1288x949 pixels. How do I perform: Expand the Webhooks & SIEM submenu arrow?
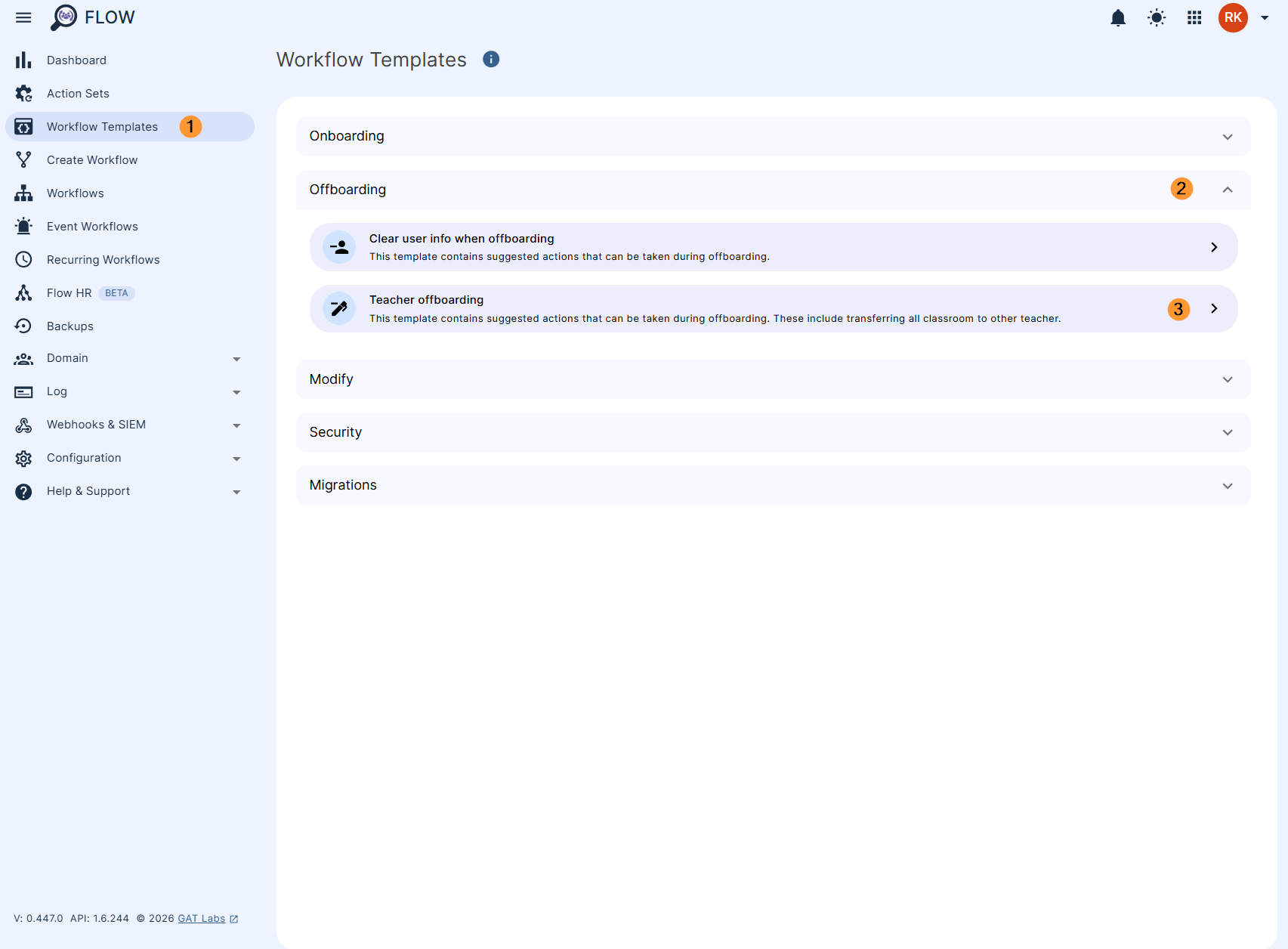[x=236, y=426]
